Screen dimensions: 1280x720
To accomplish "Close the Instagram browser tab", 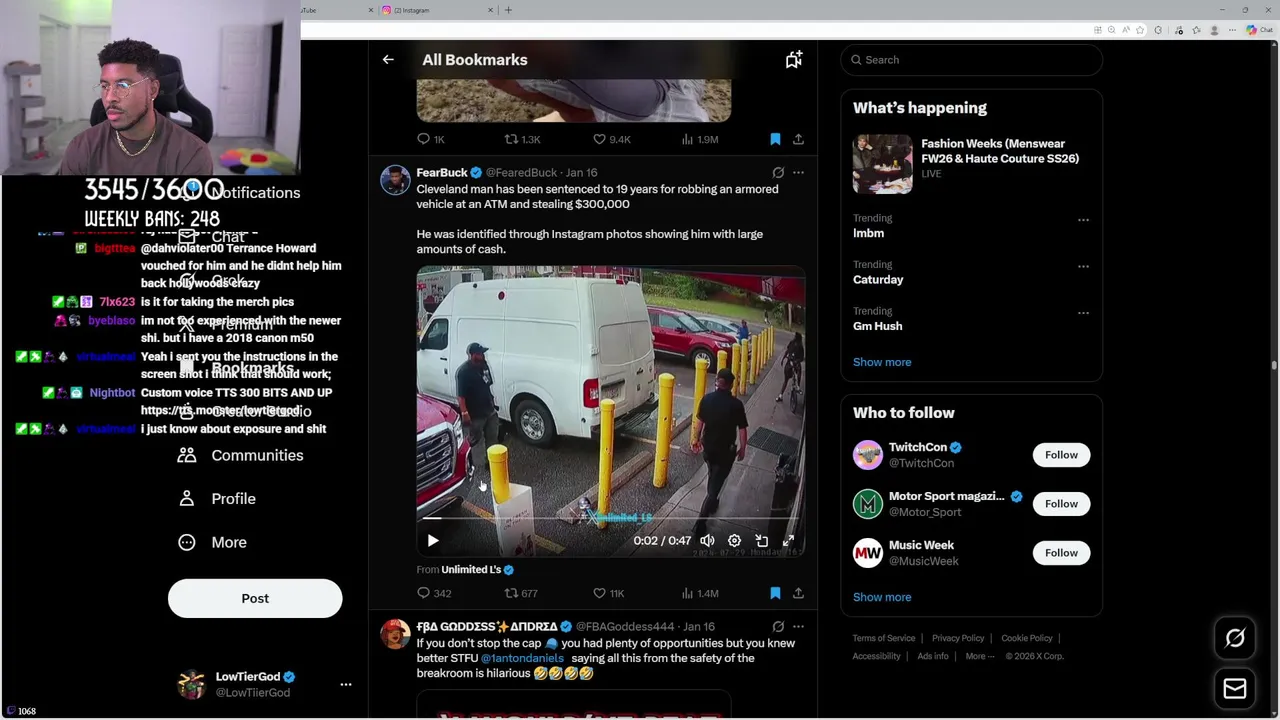I will click(x=491, y=10).
